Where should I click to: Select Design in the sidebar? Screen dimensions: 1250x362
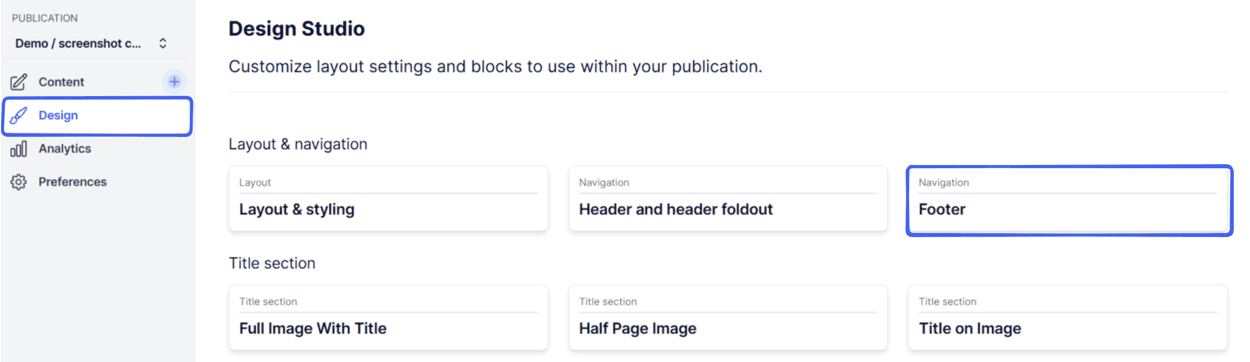(x=97, y=115)
